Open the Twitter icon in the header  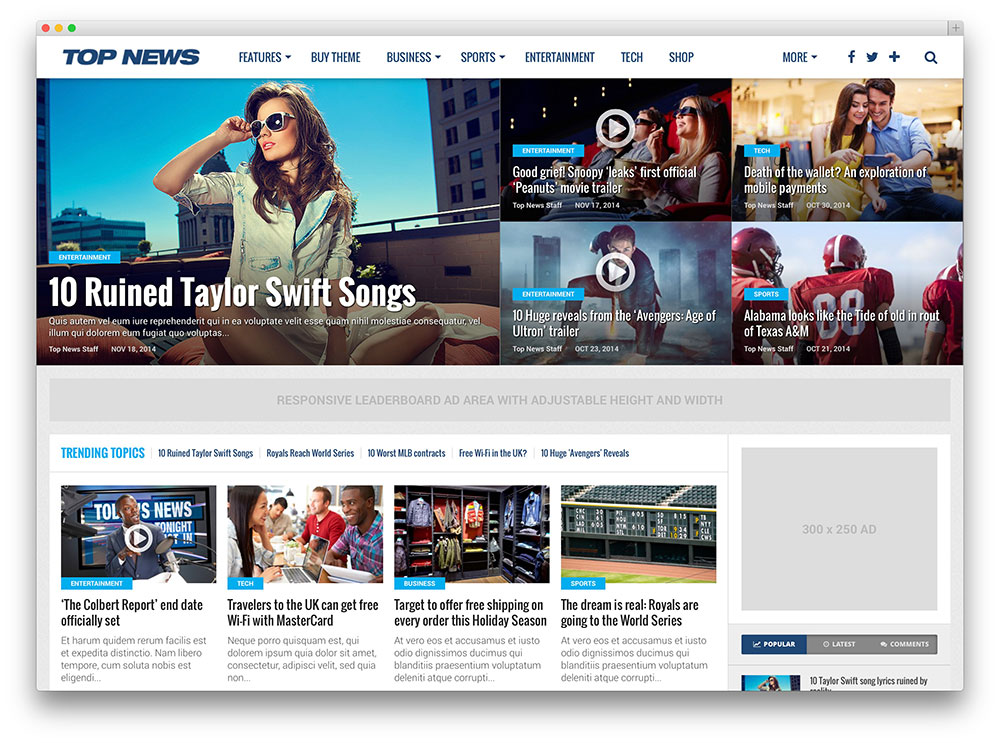click(872, 57)
